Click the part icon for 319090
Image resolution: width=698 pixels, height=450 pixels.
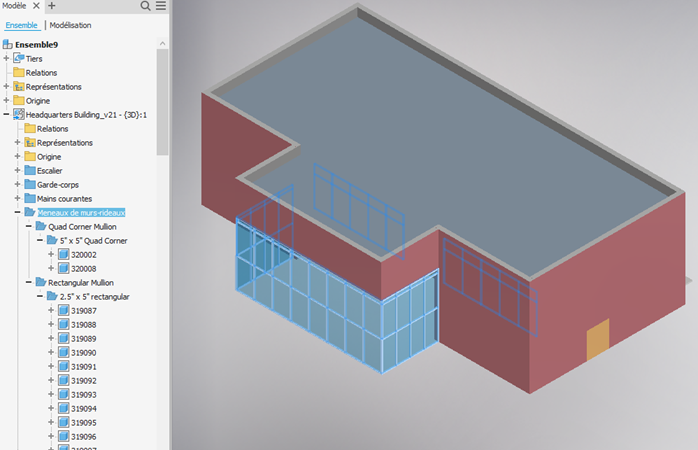[63, 353]
